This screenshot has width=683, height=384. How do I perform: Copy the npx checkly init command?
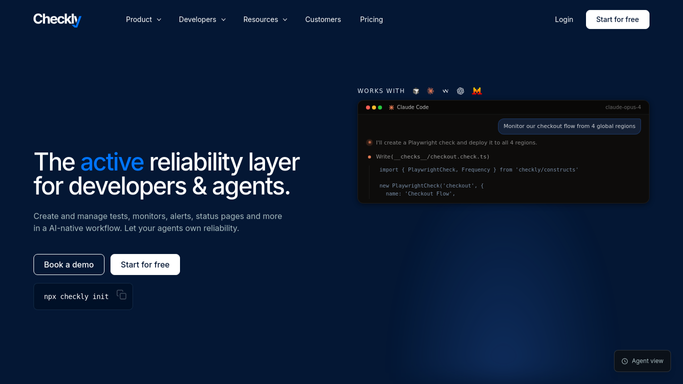coord(122,295)
